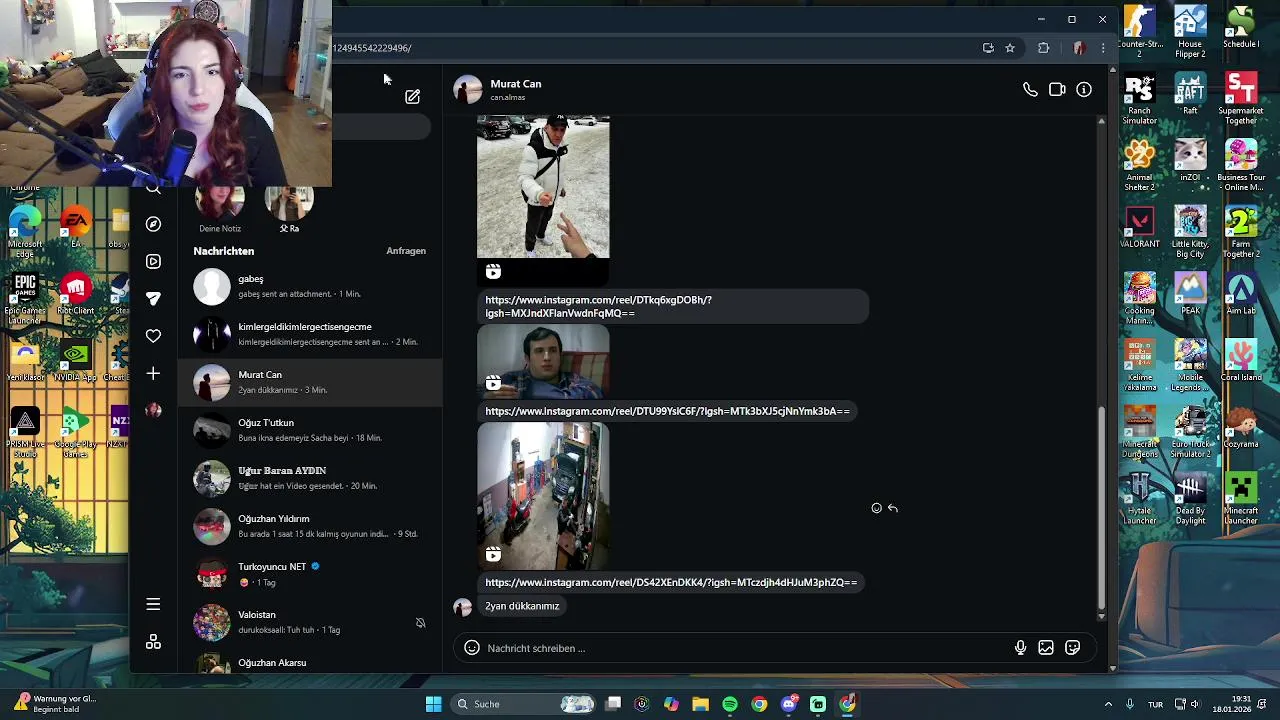Open reel link DS42XEnDKK4
This screenshot has width=1280, height=720.
coord(671,582)
